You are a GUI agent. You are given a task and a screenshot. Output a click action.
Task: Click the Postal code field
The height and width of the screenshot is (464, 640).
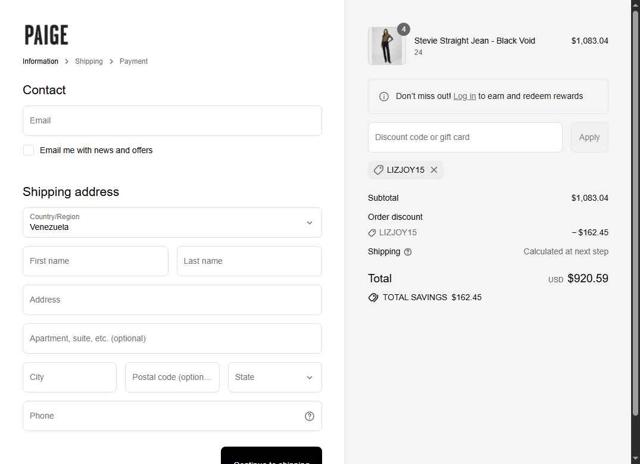pos(172,377)
